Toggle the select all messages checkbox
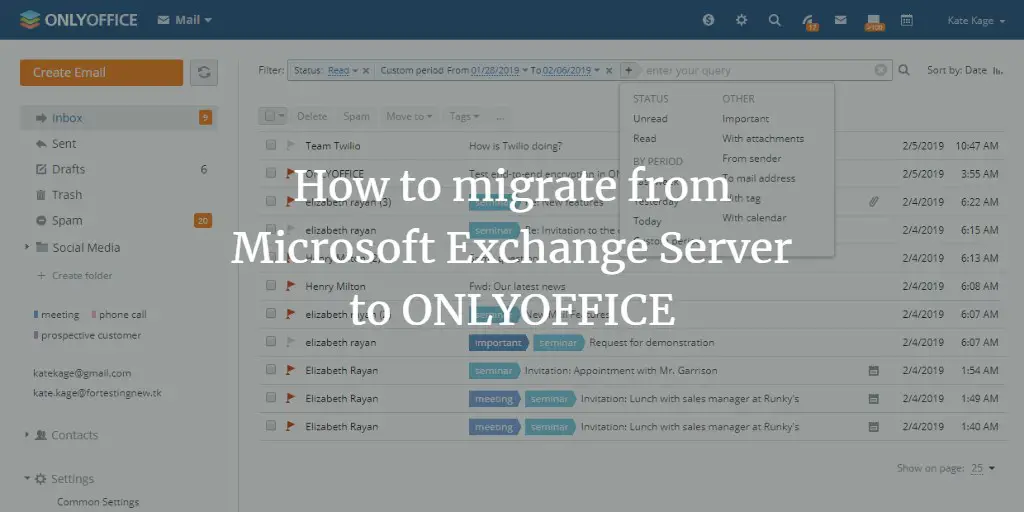Image resolution: width=1024 pixels, height=512 pixels. (x=269, y=116)
